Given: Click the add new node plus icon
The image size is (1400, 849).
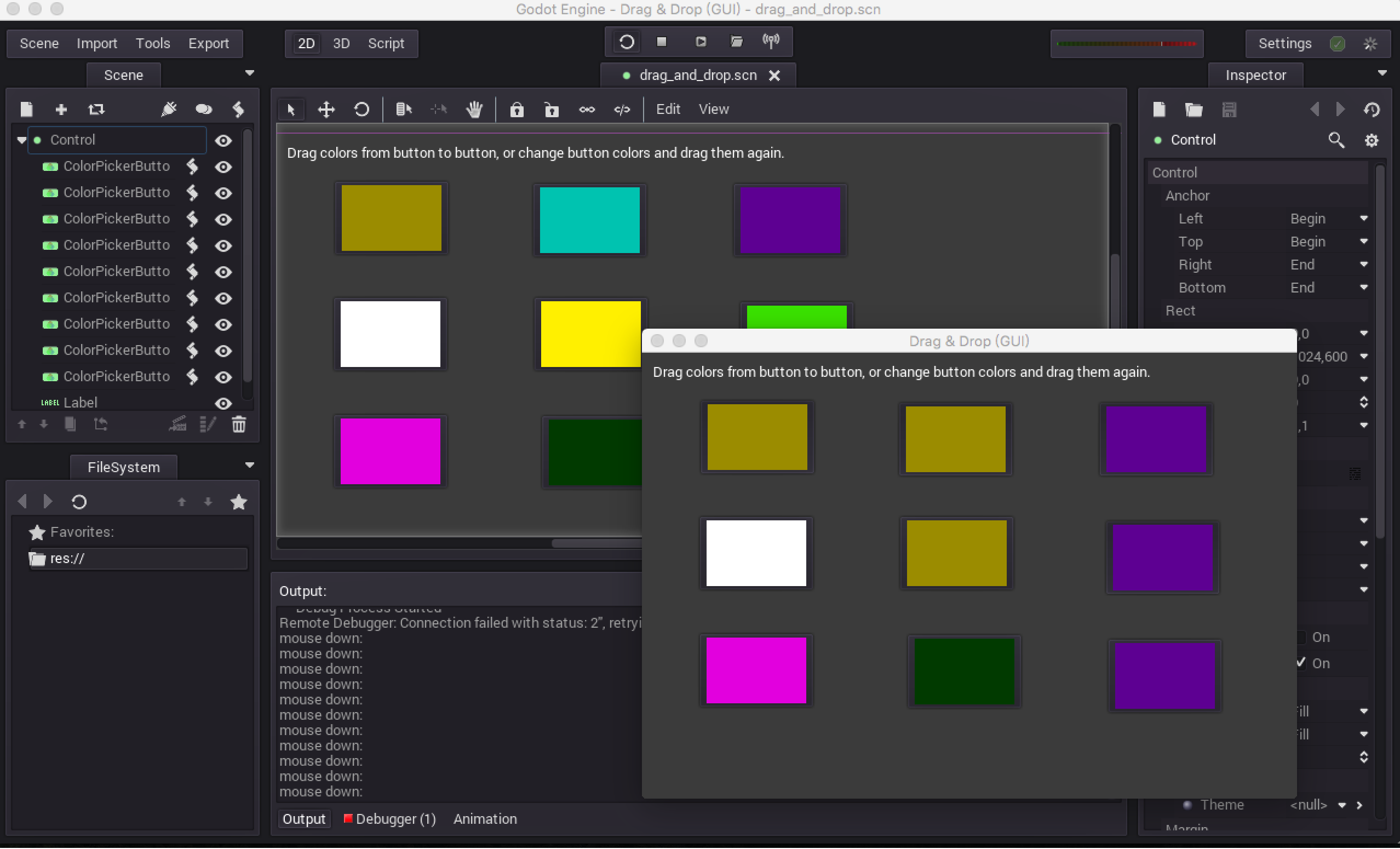Looking at the screenshot, I should point(61,109).
